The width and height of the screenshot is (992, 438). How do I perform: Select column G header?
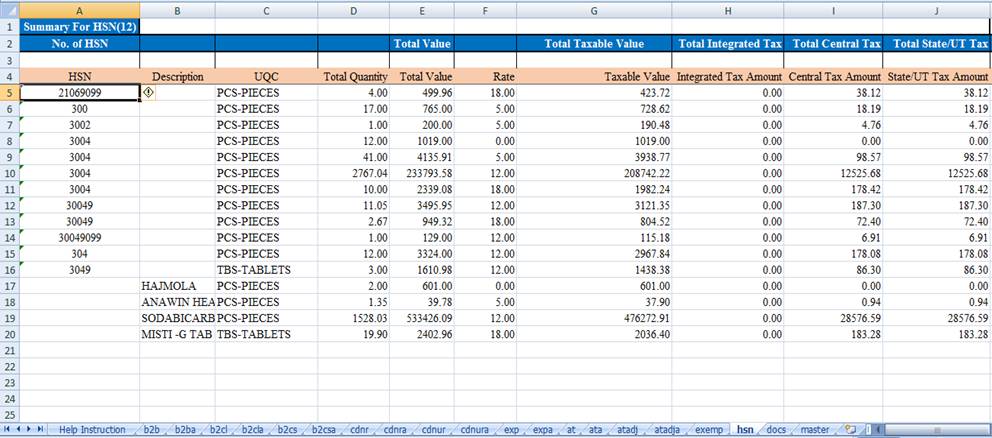(x=594, y=10)
